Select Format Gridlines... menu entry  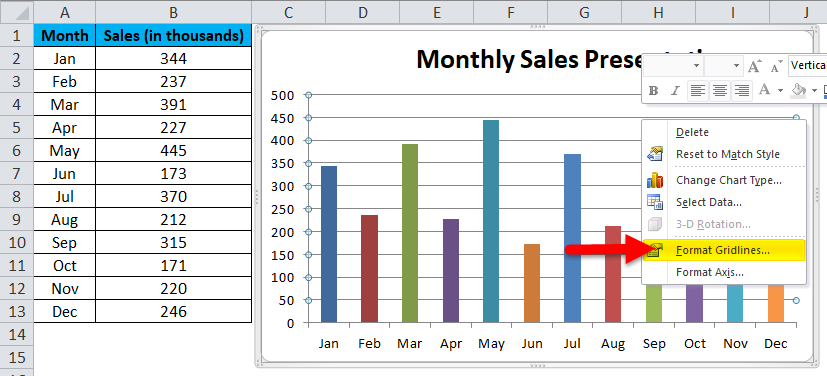pyautogui.click(x=725, y=250)
